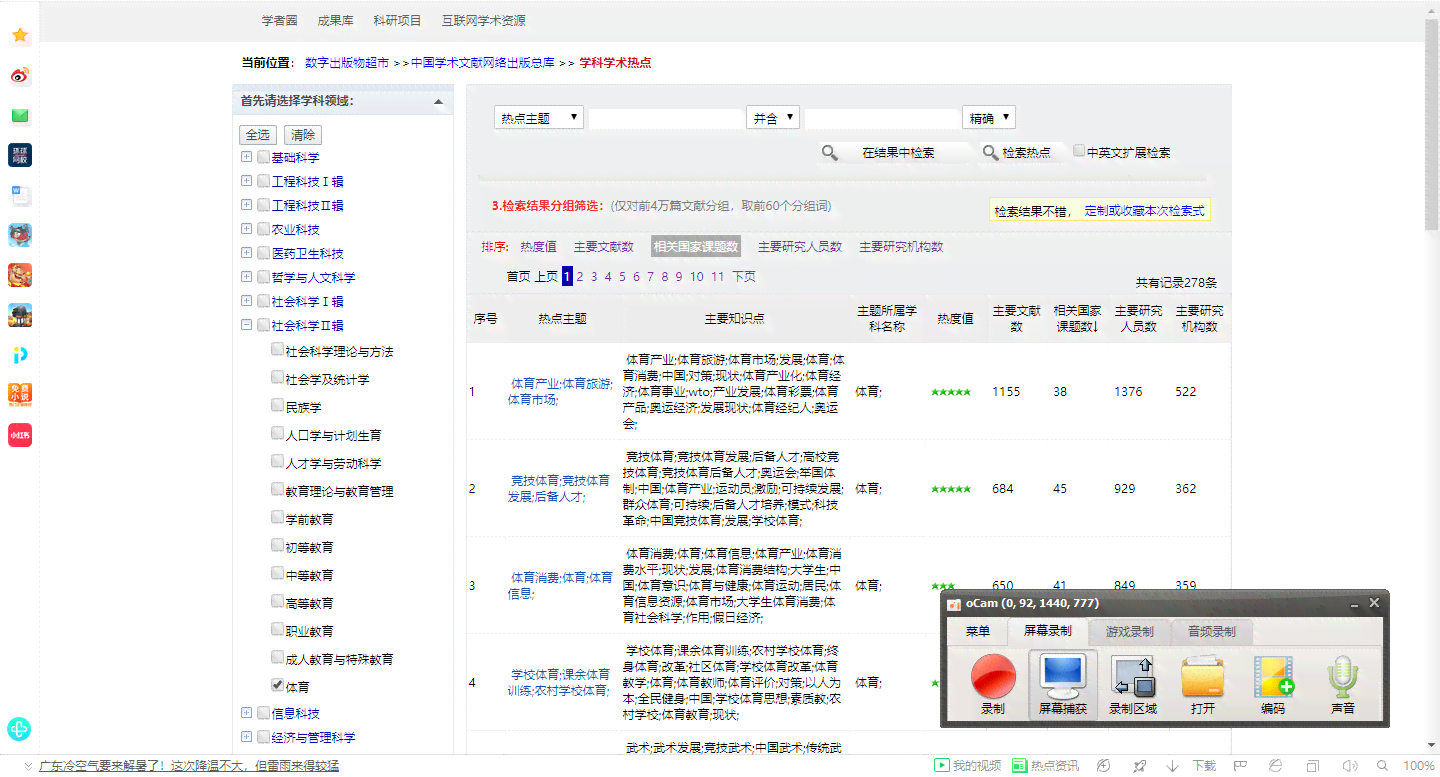Click the magnifier icon beside 检索热点
Image resolution: width=1440 pixels, height=777 pixels.
(x=990, y=153)
